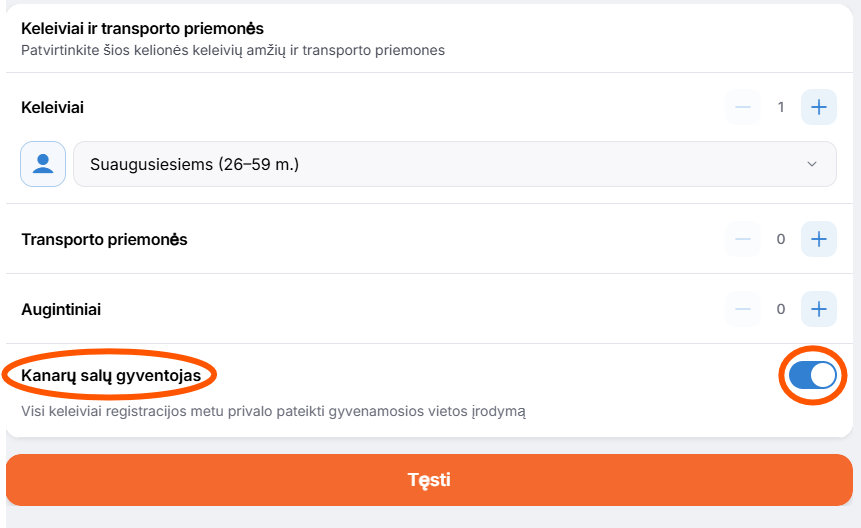Click the Keleiviai ir transporto priemonės heading
861x528 pixels.
[142, 29]
